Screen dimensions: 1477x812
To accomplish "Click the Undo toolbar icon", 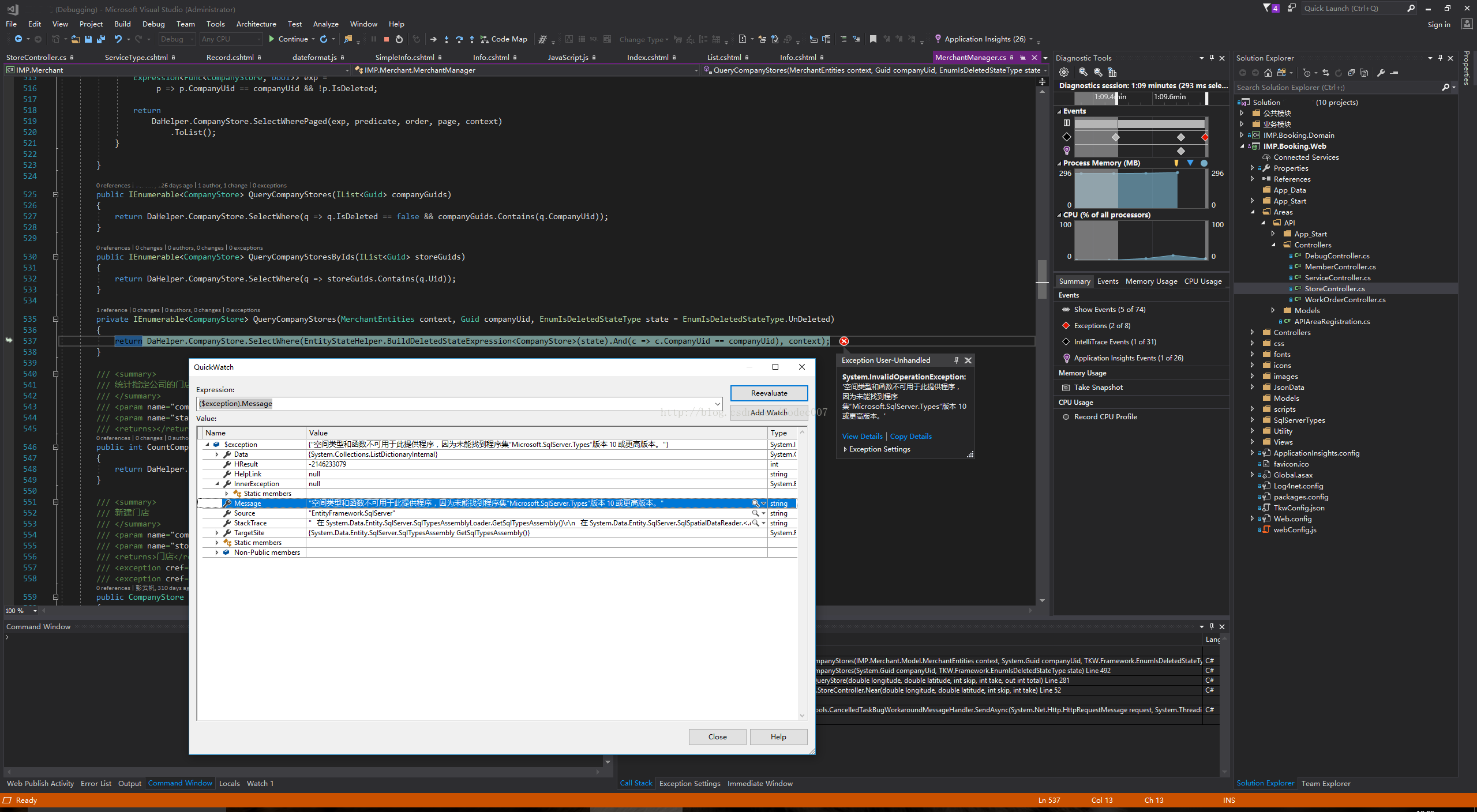I will pyautogui.click(x=118, y=39).
